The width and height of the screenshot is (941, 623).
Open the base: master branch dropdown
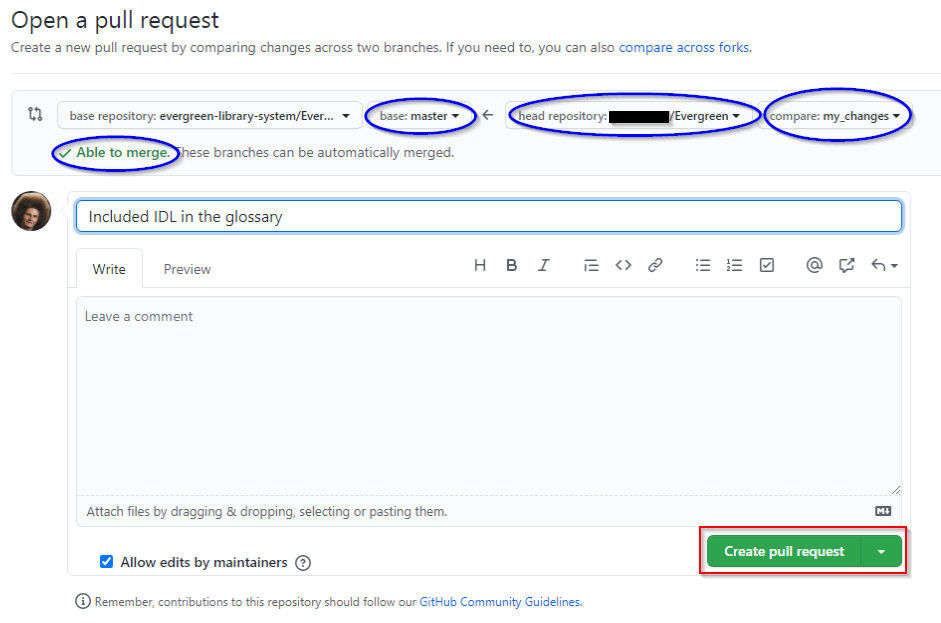[x=420, y=115]
